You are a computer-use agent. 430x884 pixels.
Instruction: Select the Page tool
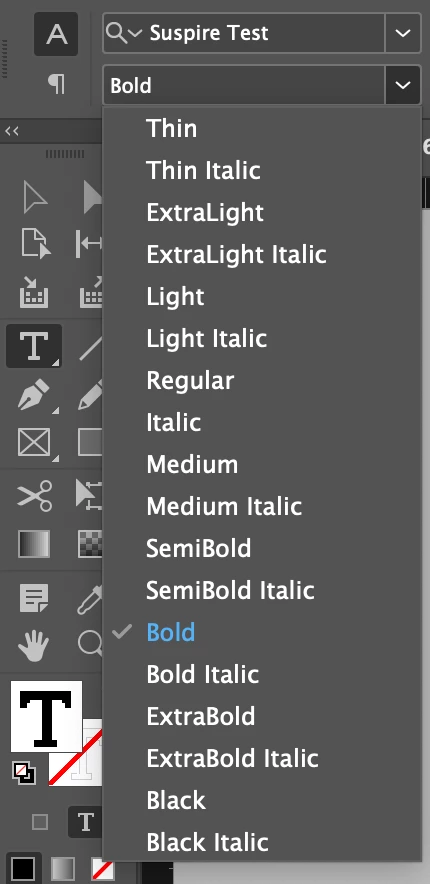click(35, 243)
